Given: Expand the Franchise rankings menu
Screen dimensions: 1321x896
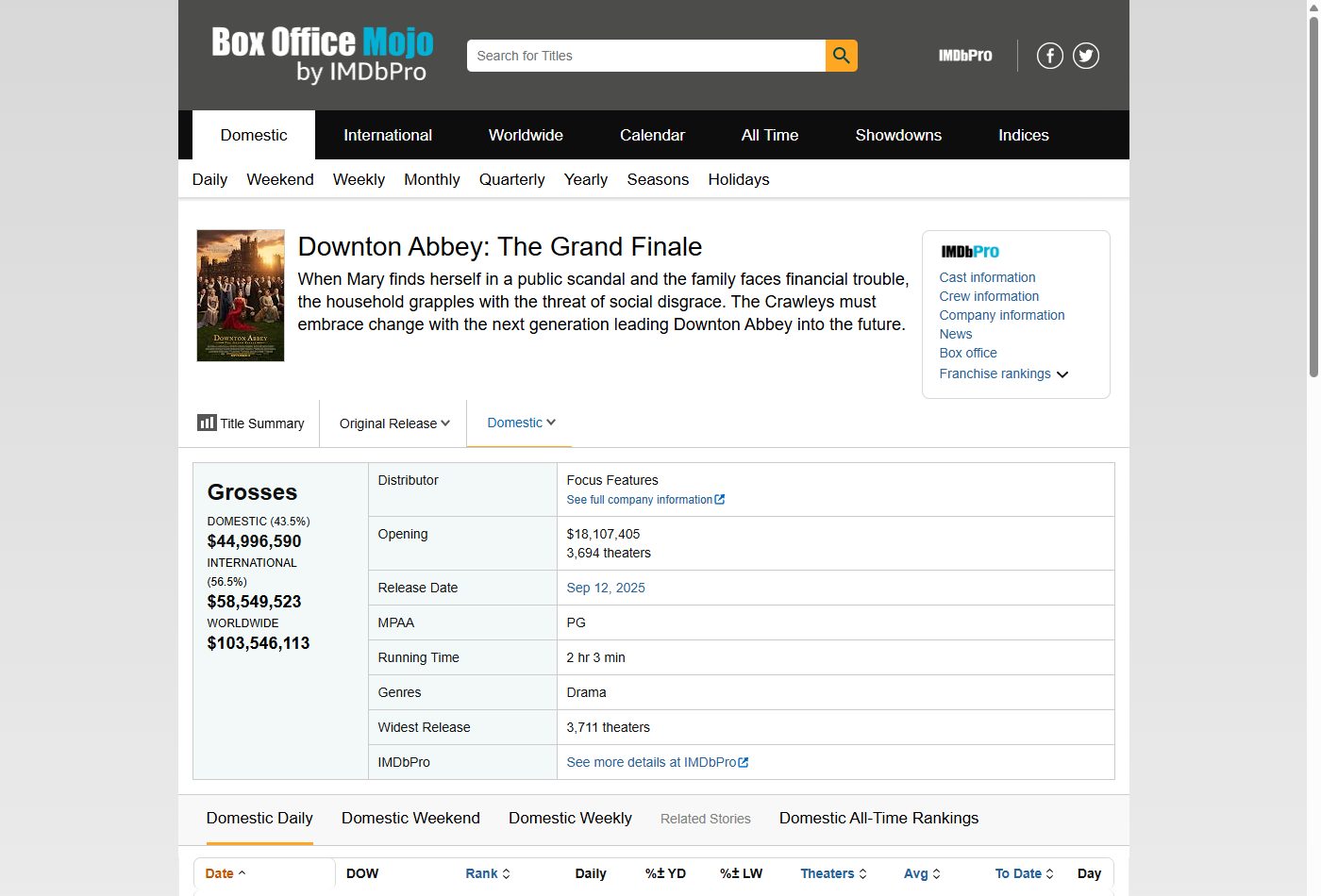Looking at the screenshot, I should point(1004,373).
